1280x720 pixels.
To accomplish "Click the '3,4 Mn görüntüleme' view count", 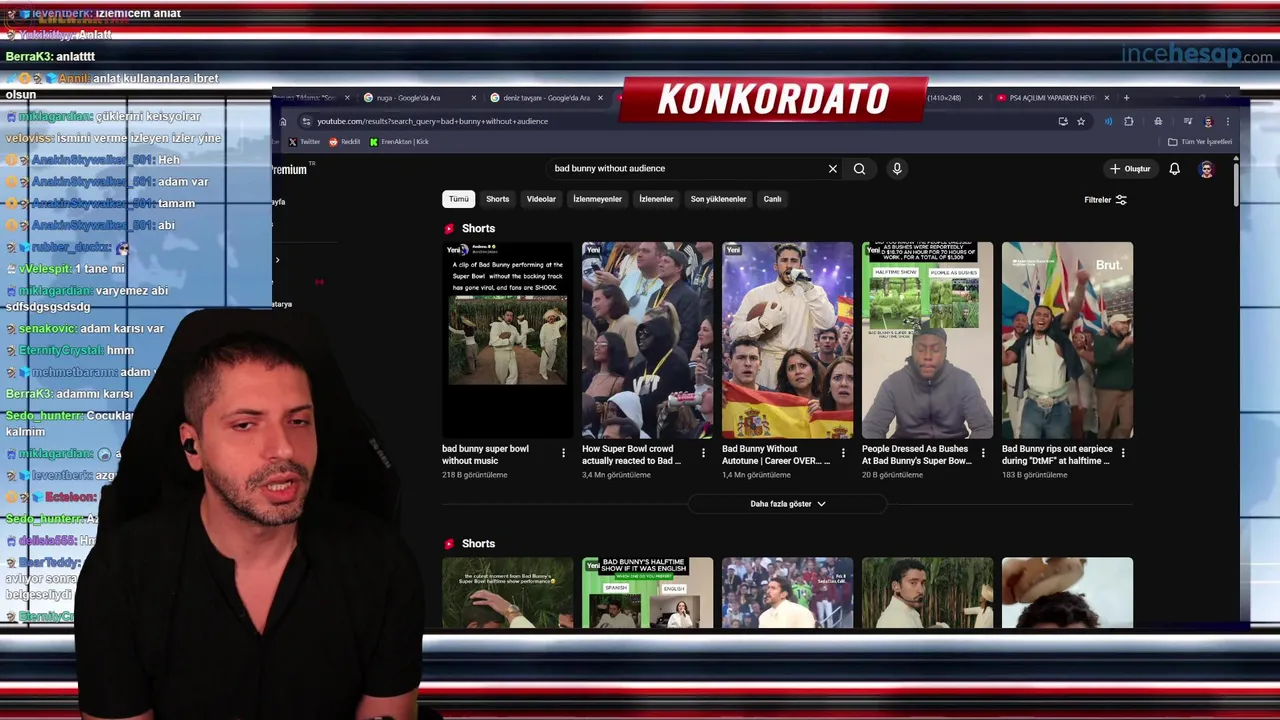I will [616, 475].
